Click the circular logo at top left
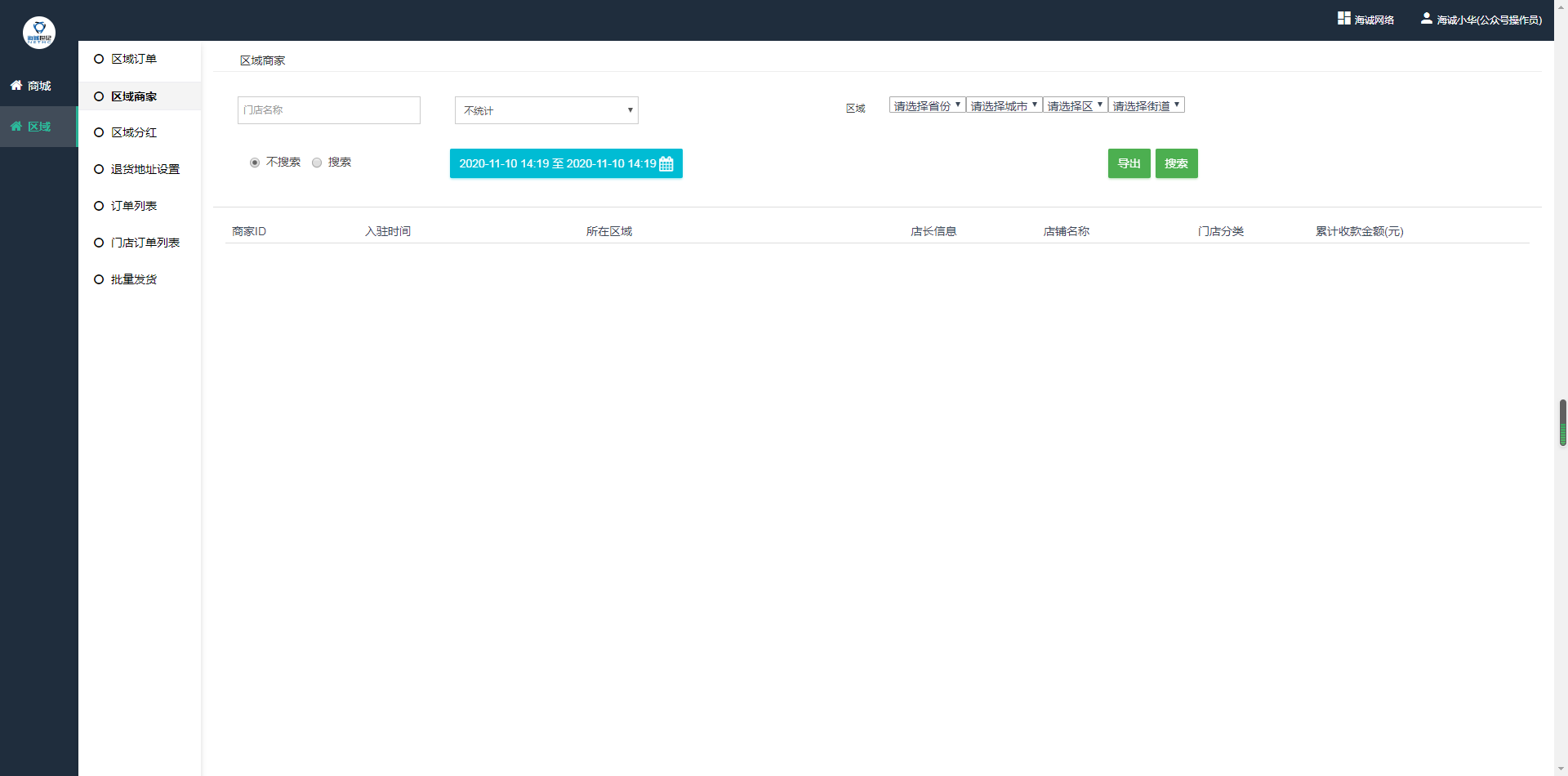 [x=39, y=33]
